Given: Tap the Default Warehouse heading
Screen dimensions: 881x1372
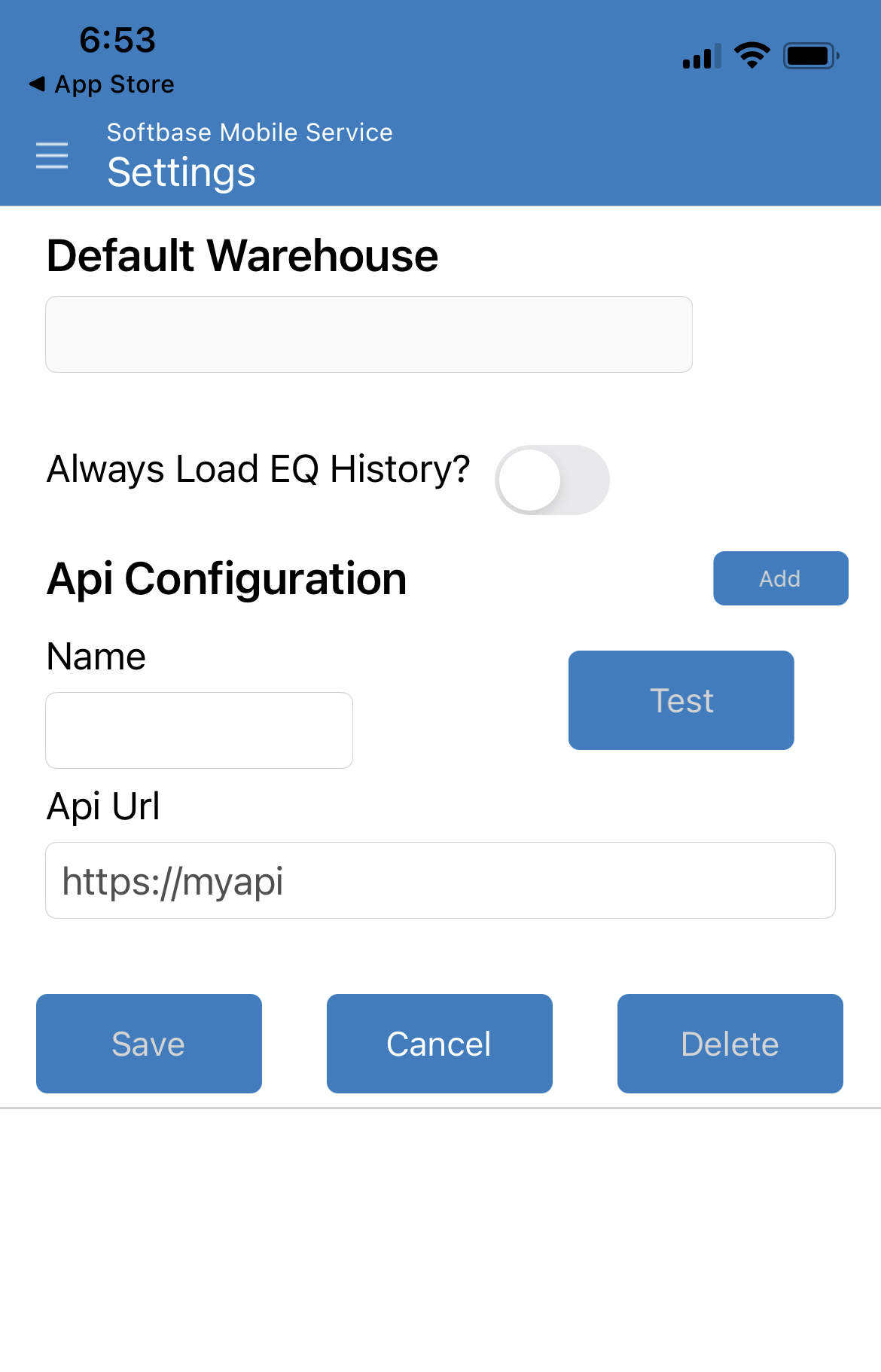Looking at the screenshot, I should (242, 255).
